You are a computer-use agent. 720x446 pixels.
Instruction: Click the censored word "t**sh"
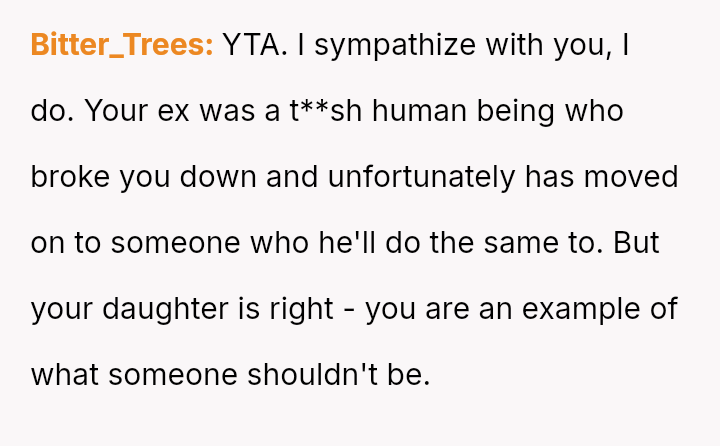pos(326,111)
